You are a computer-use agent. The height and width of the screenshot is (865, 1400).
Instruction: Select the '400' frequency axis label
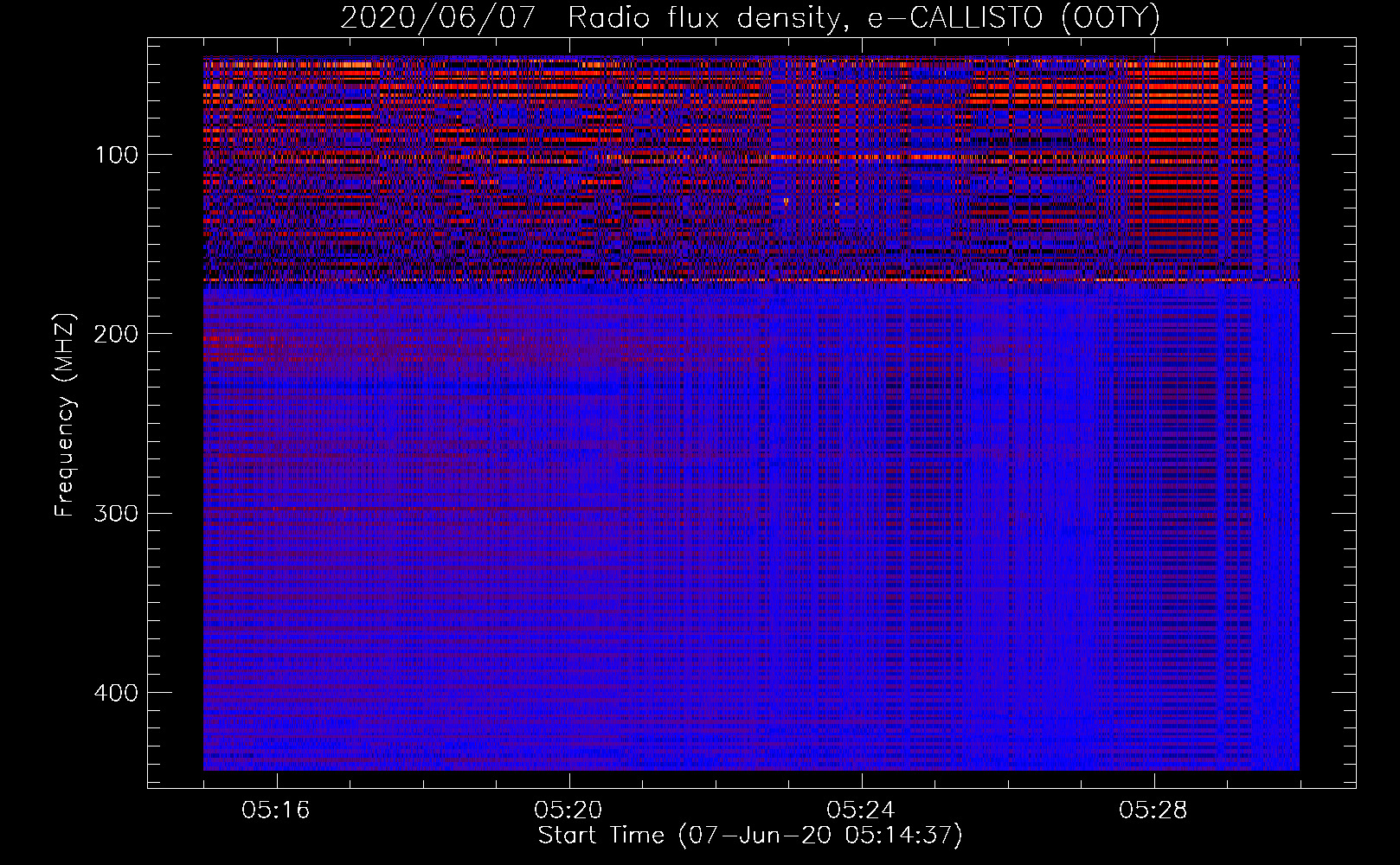tap(117, 694)
